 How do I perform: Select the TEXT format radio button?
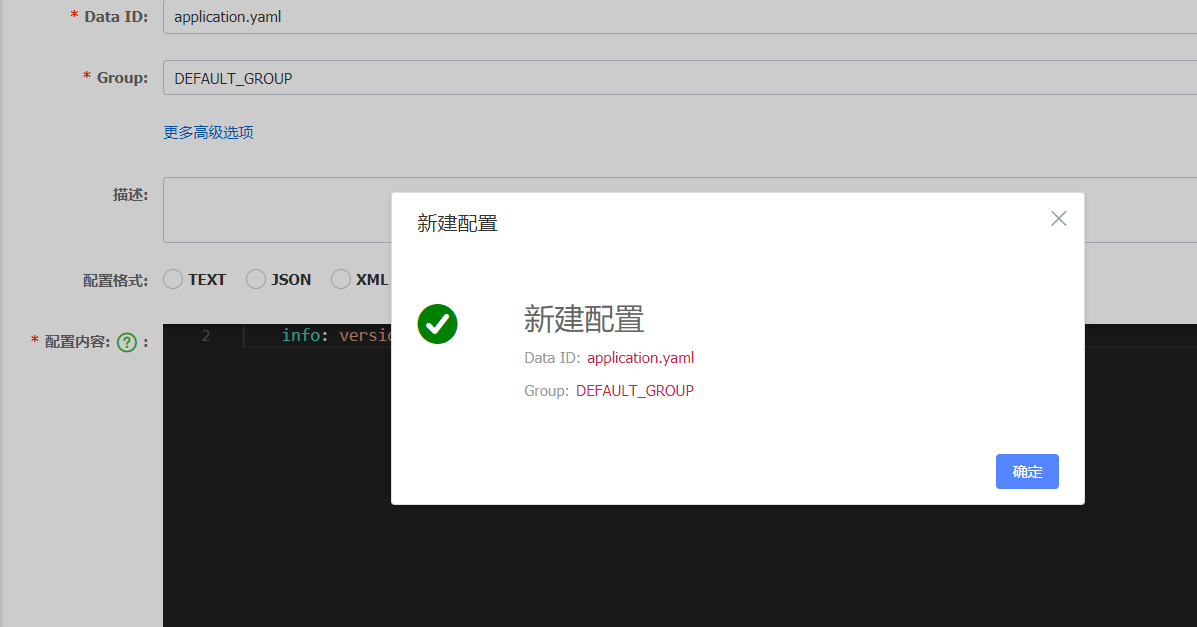173,280
